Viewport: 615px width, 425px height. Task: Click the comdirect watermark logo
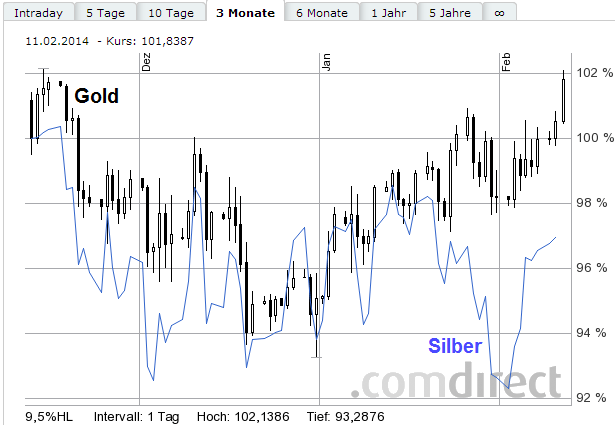[461, 382]
